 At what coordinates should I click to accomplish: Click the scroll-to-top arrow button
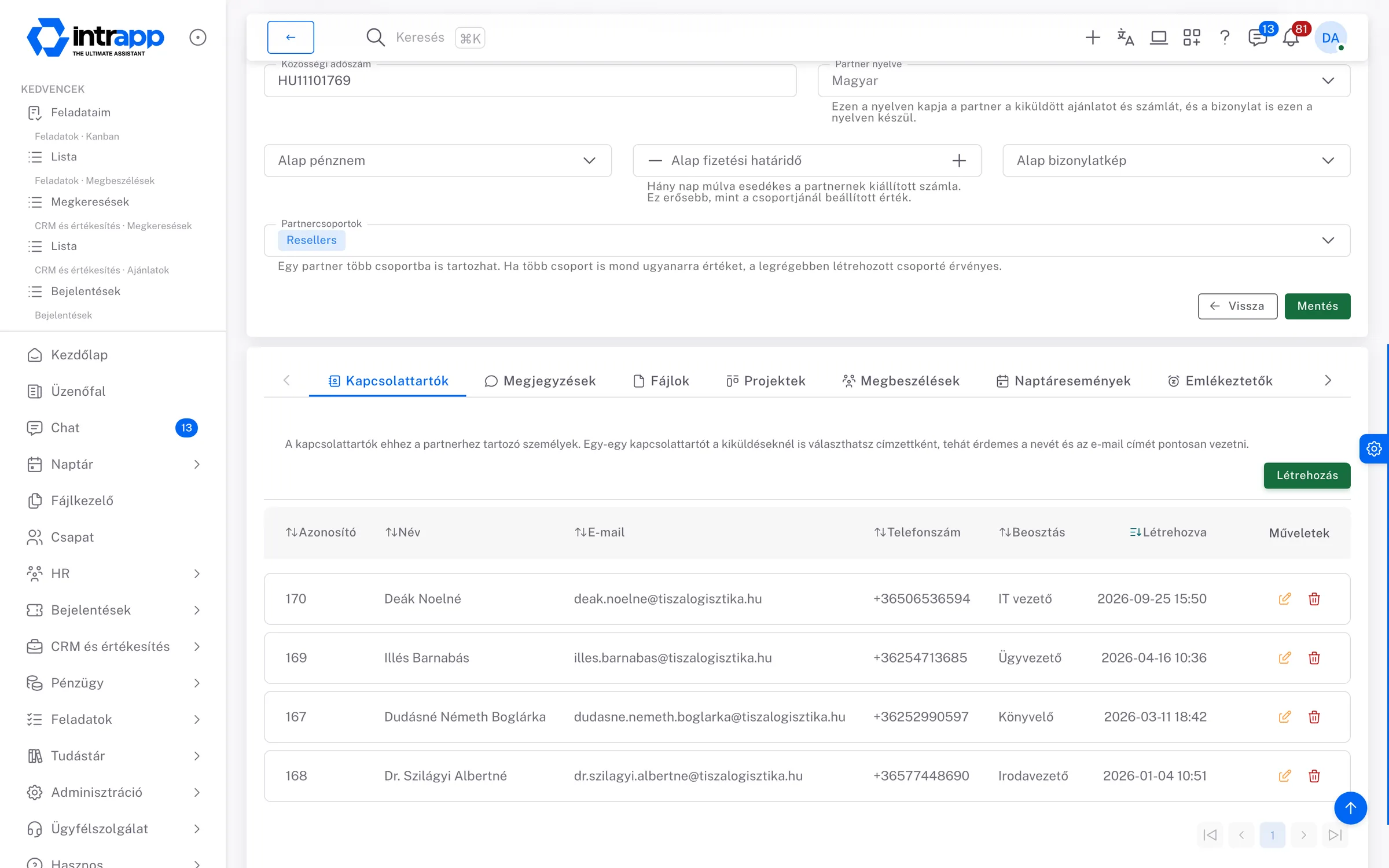tap(1350, 808)
